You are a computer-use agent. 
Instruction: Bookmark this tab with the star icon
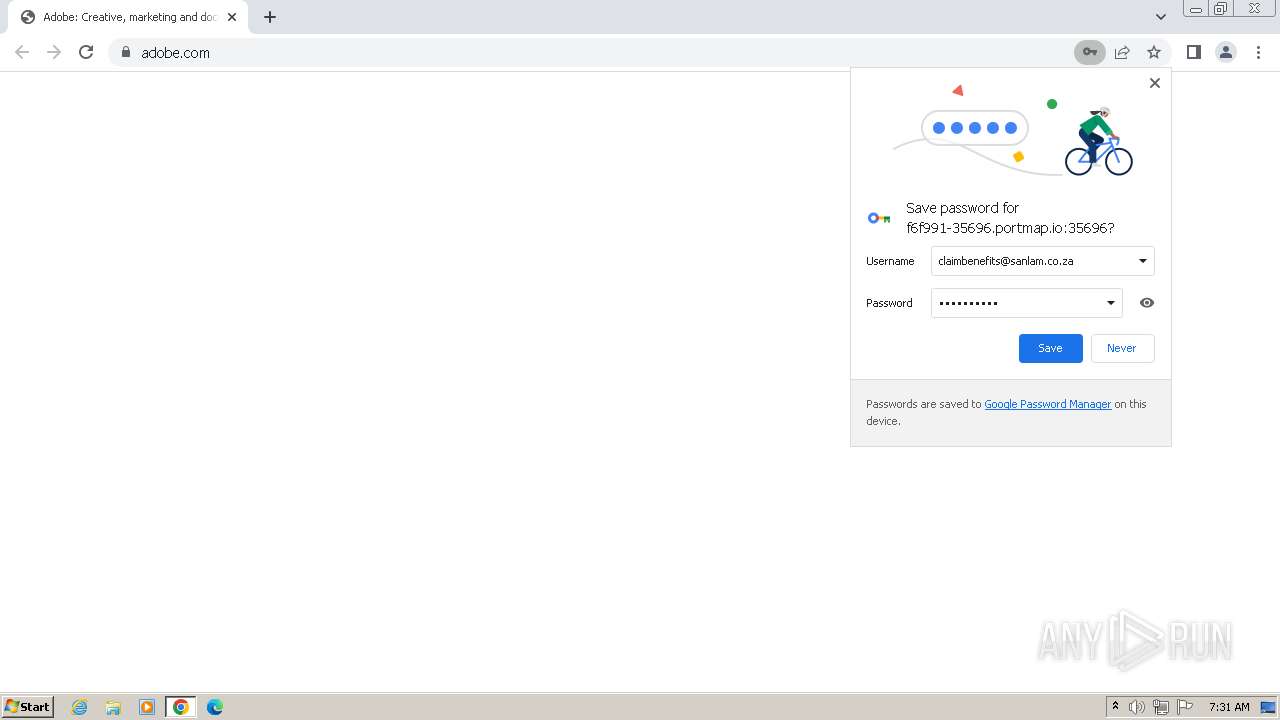click(1154, 52)
